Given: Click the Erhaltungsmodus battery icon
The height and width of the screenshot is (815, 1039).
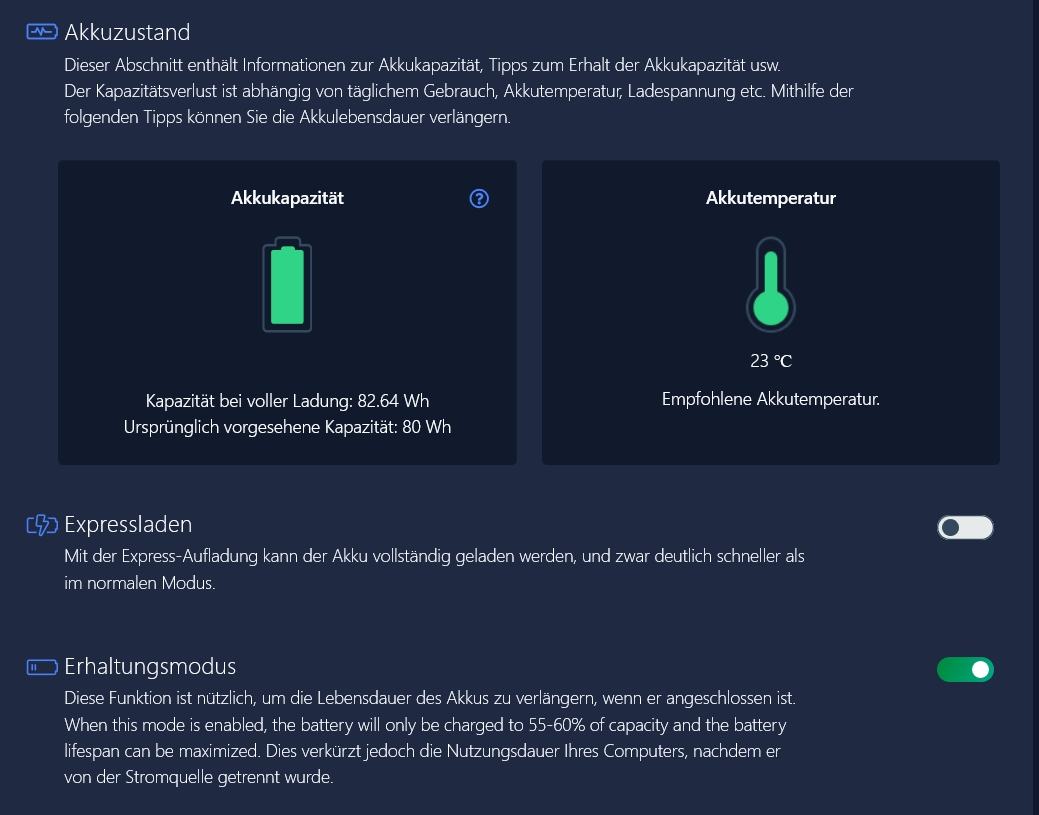Looking at the screenshot, I should click(42, 666).
